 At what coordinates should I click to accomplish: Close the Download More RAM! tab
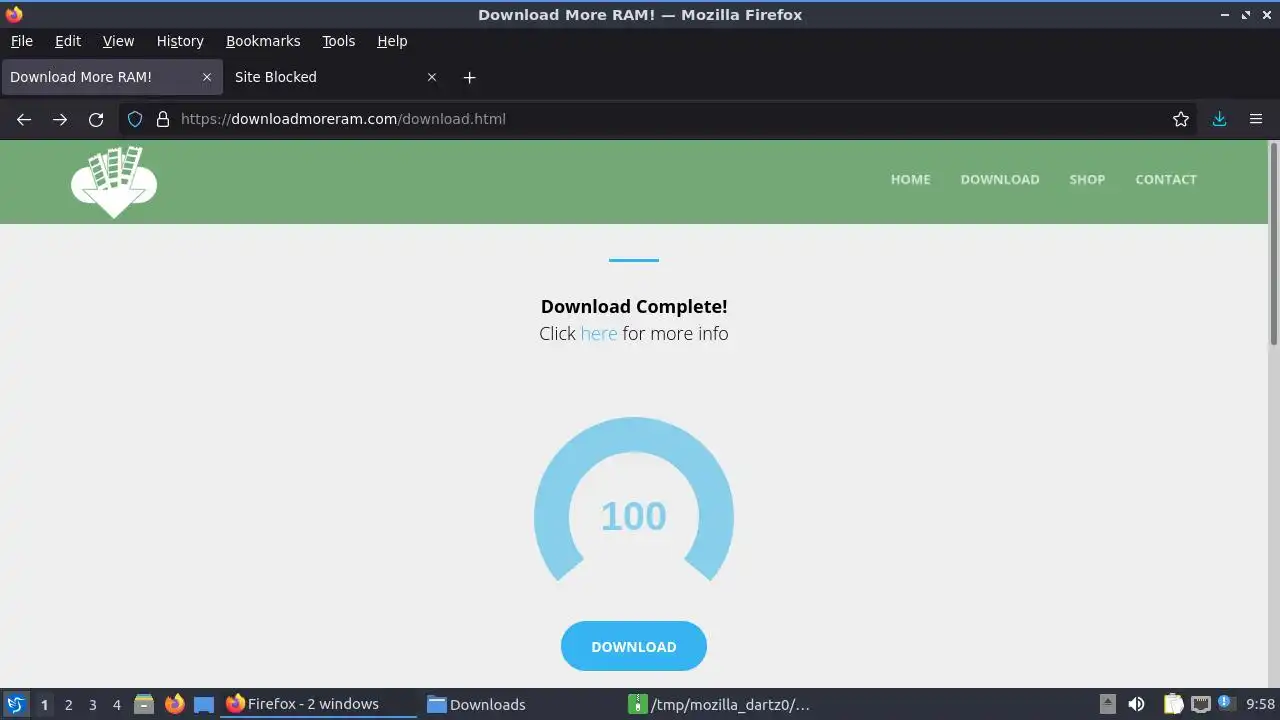[207, 77]
